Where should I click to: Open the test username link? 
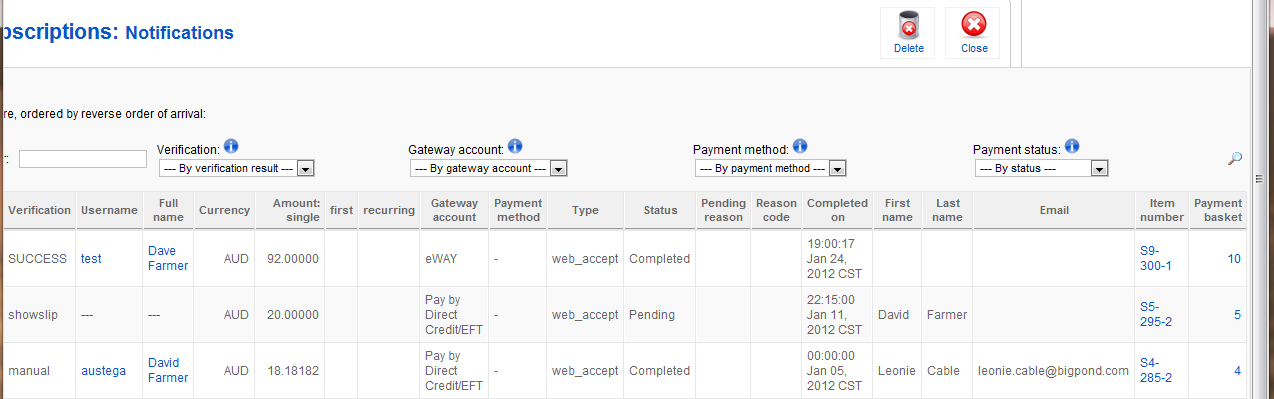click(x=91, y=258)
